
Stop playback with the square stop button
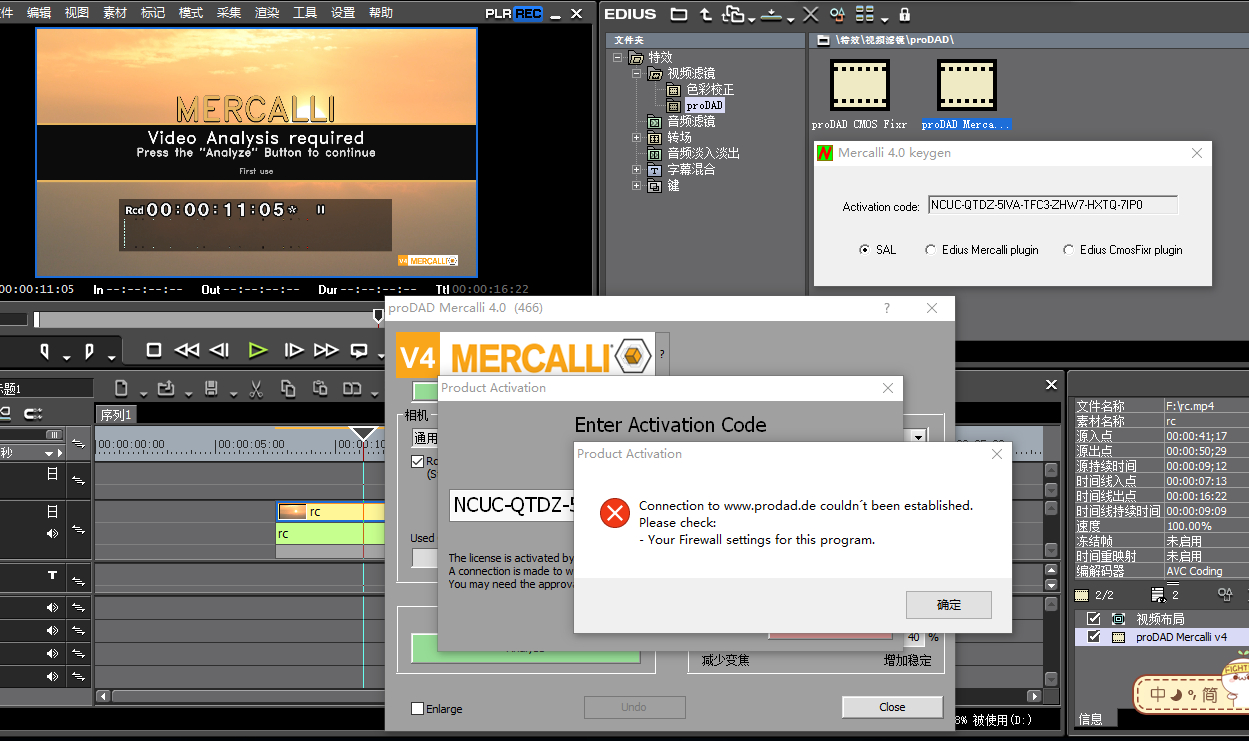[x=153, y=350]
